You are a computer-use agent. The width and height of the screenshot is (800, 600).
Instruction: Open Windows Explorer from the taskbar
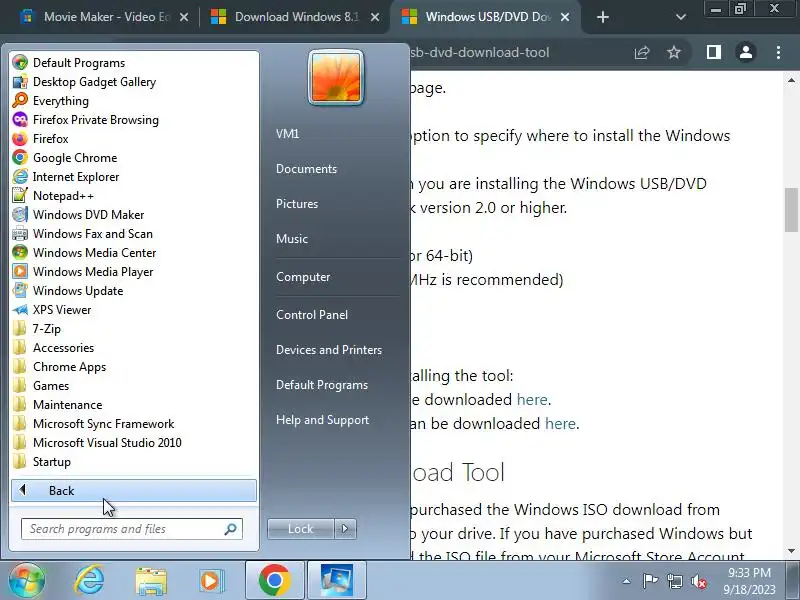tap(151, 581)
